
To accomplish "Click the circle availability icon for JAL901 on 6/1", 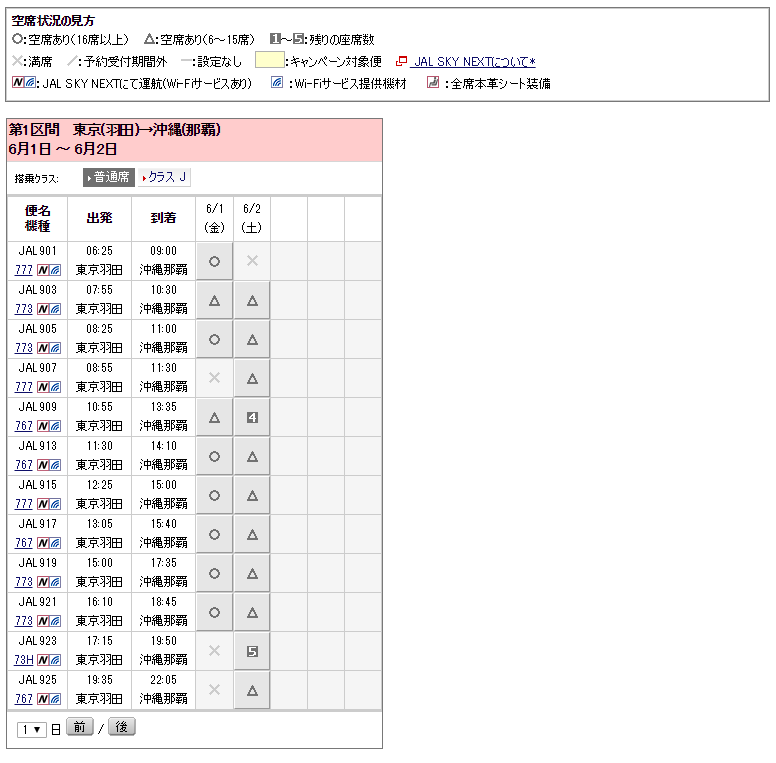I will point(214,261).
